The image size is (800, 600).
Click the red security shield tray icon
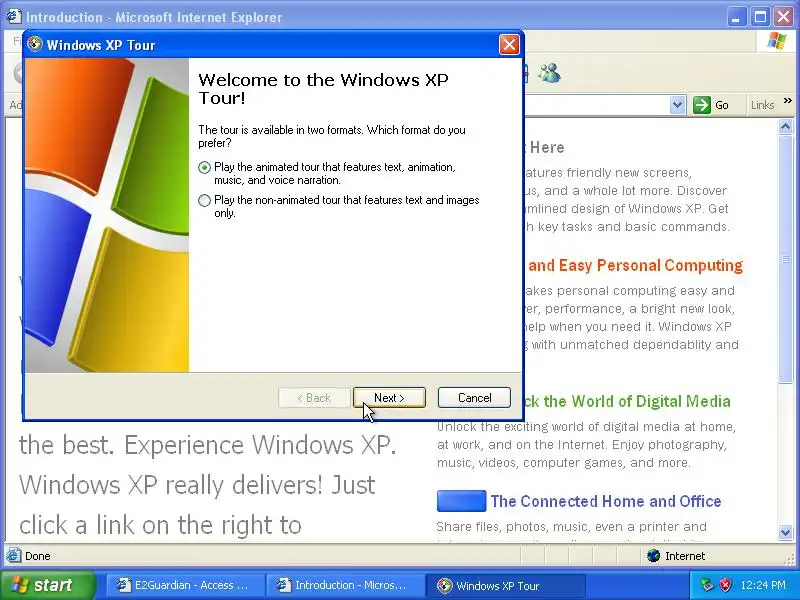pyautogui.click(x=725, y=585)
